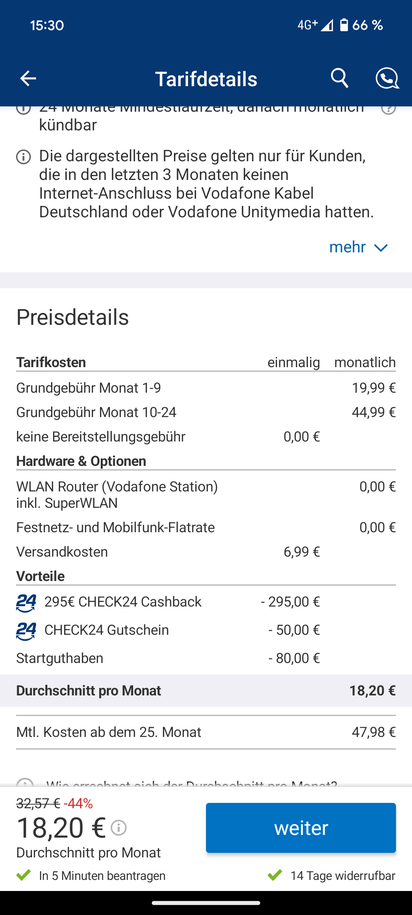This screenshot has height=915, width=412.
Task: Select the Durchschnitt pro Monat row
Action: [x=206, y=691]
